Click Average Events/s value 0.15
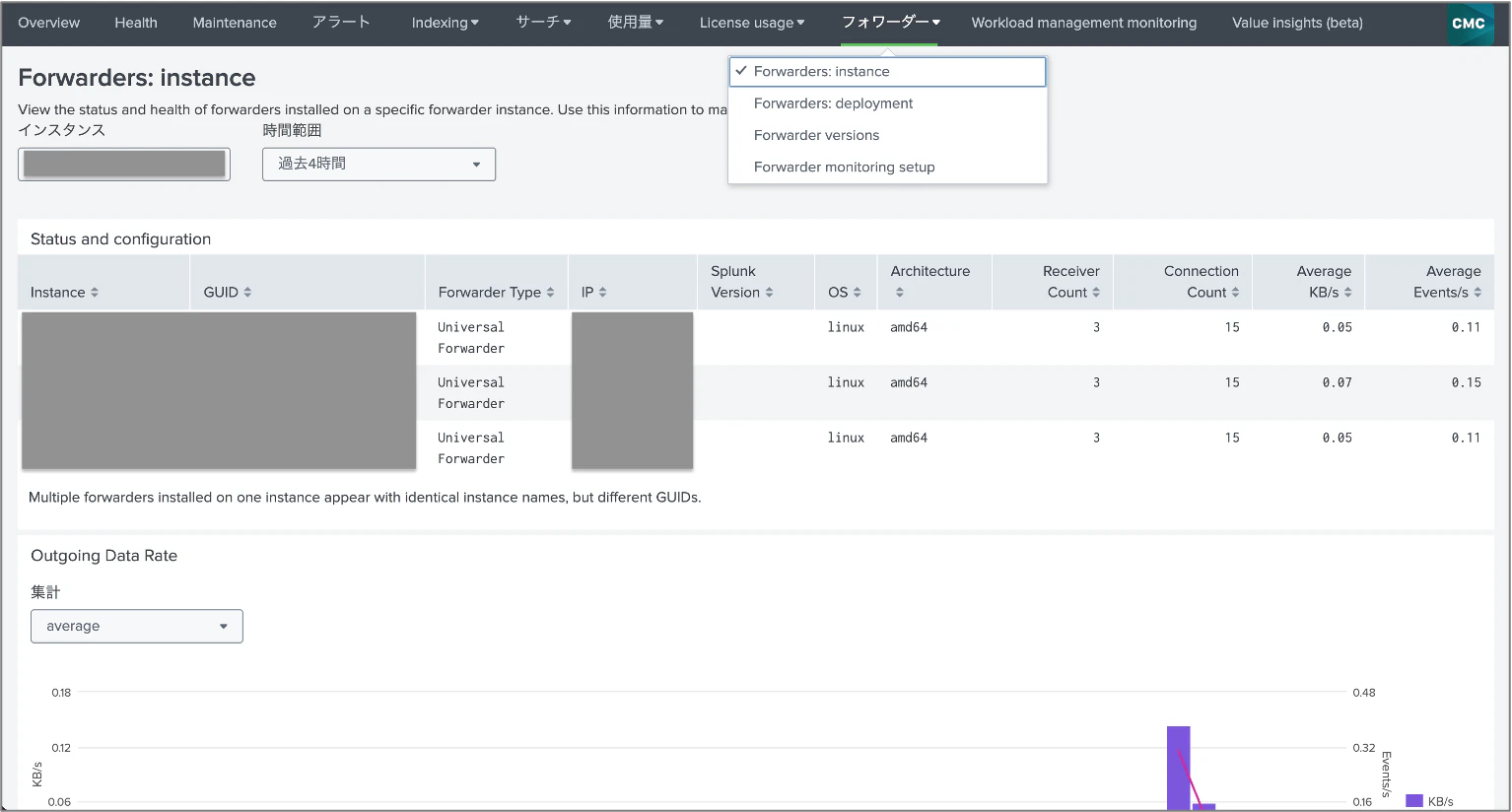 (1466, 382)
